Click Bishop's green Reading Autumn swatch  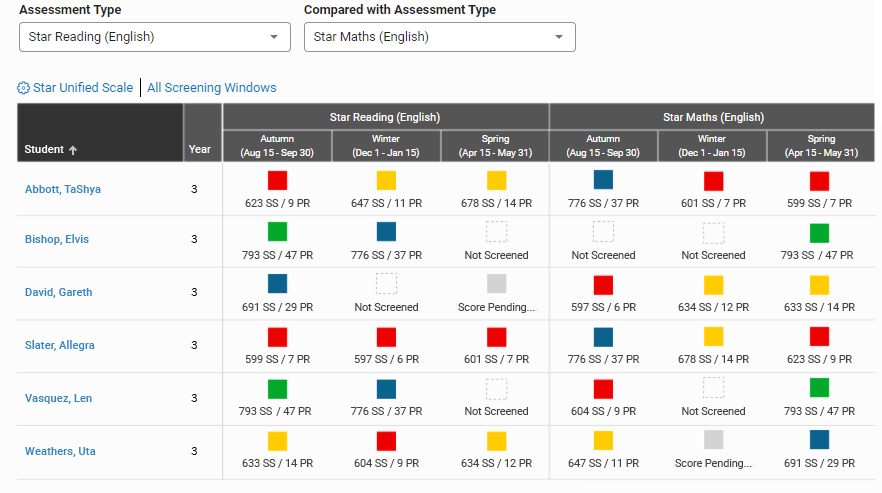277,231
